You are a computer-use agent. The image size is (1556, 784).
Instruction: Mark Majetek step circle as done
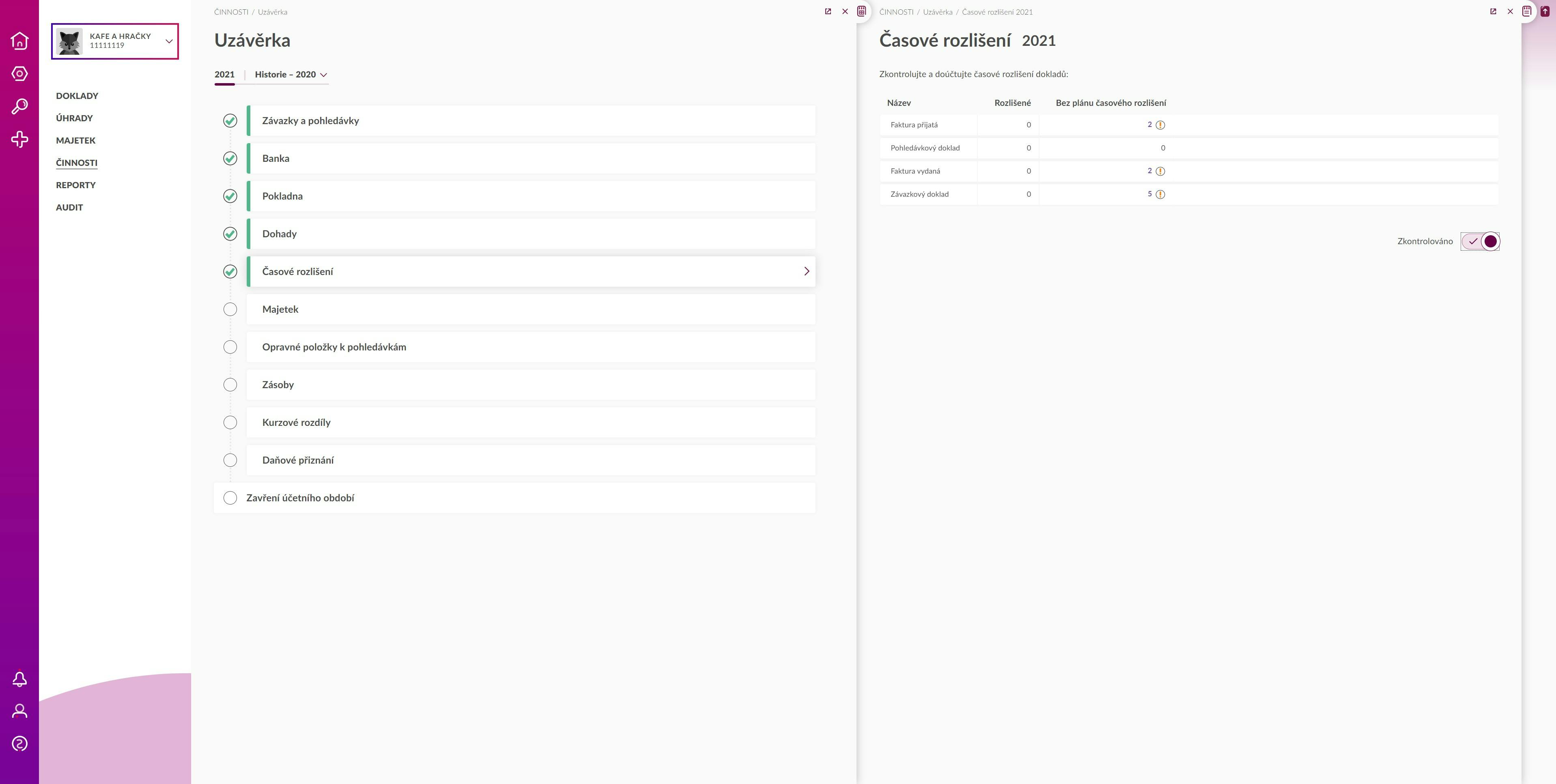[x=230, y=309]
